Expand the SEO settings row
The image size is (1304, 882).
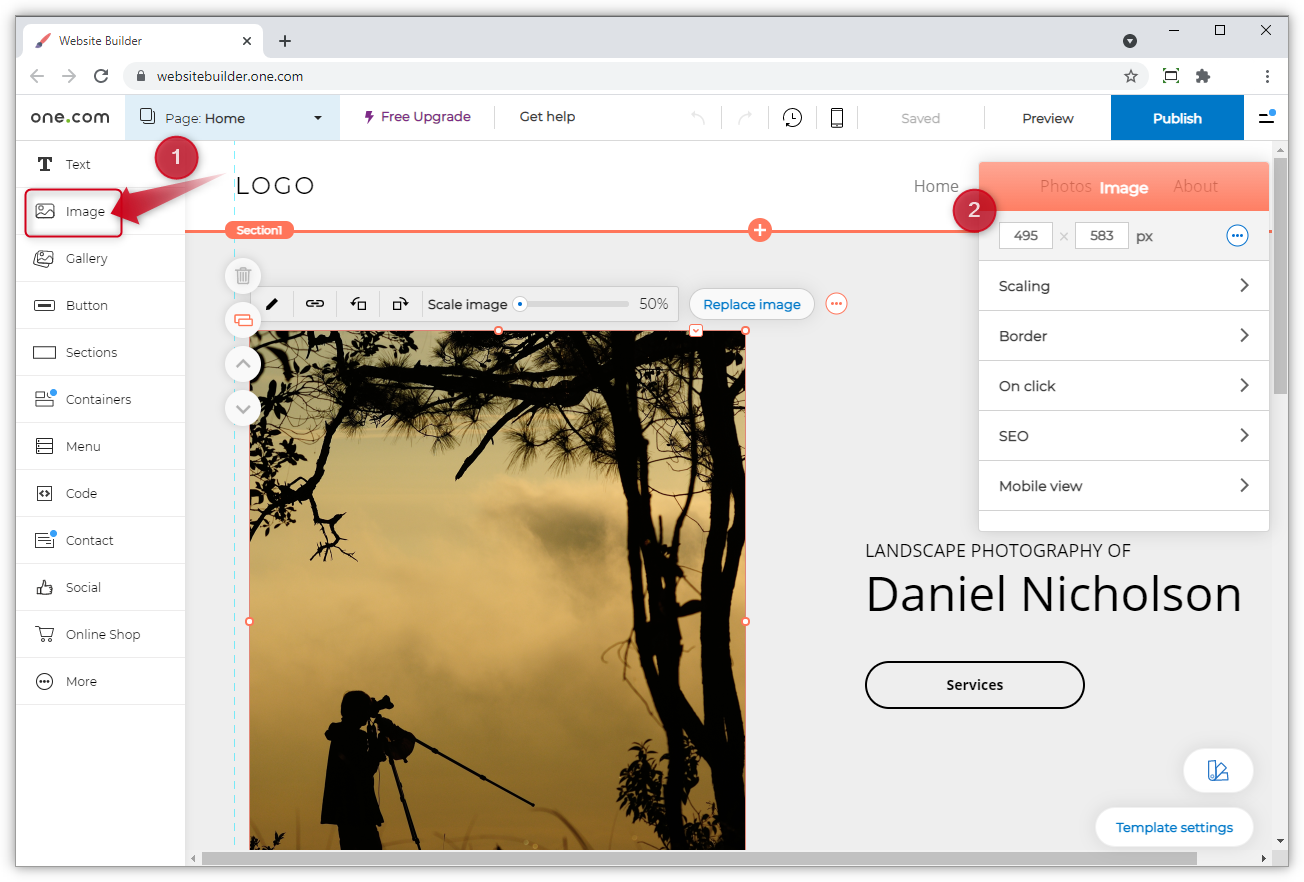tap(1124, 436)
